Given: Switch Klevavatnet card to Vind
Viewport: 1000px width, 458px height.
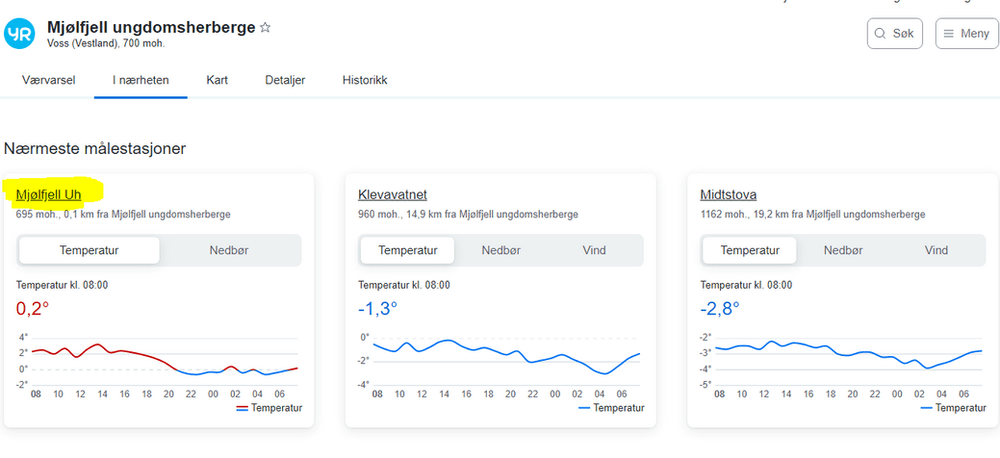Looking at the screenshot, I should click(x=594, y=250).
